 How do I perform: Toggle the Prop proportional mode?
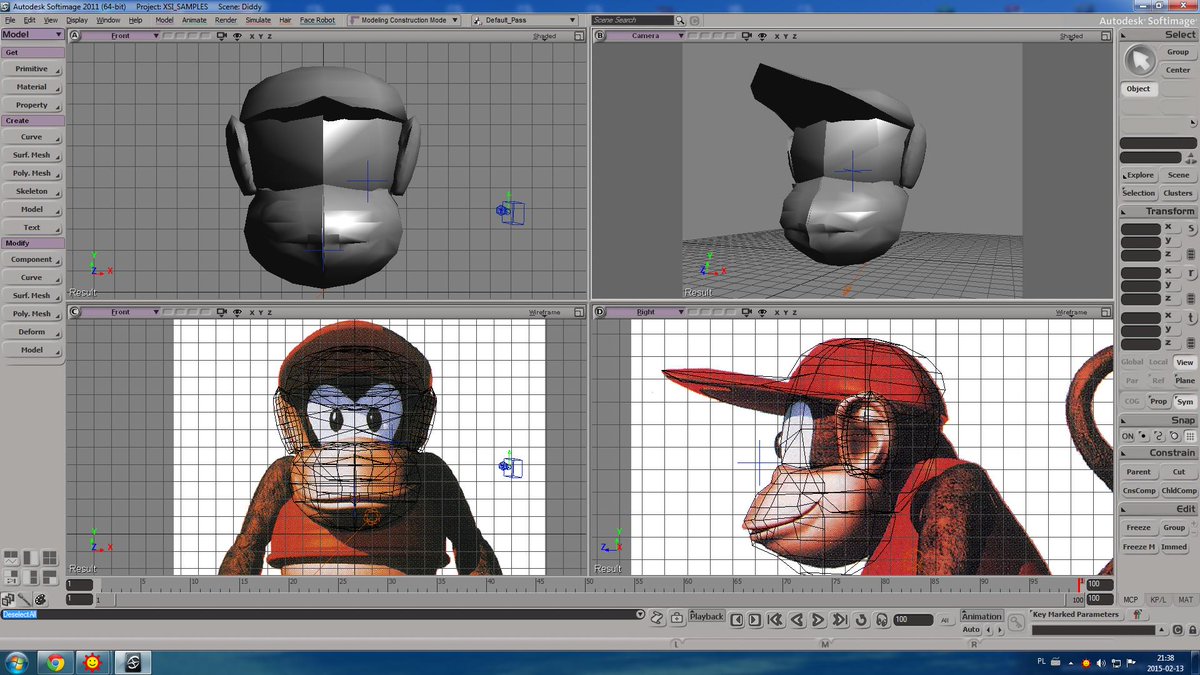coord(1158,401)
